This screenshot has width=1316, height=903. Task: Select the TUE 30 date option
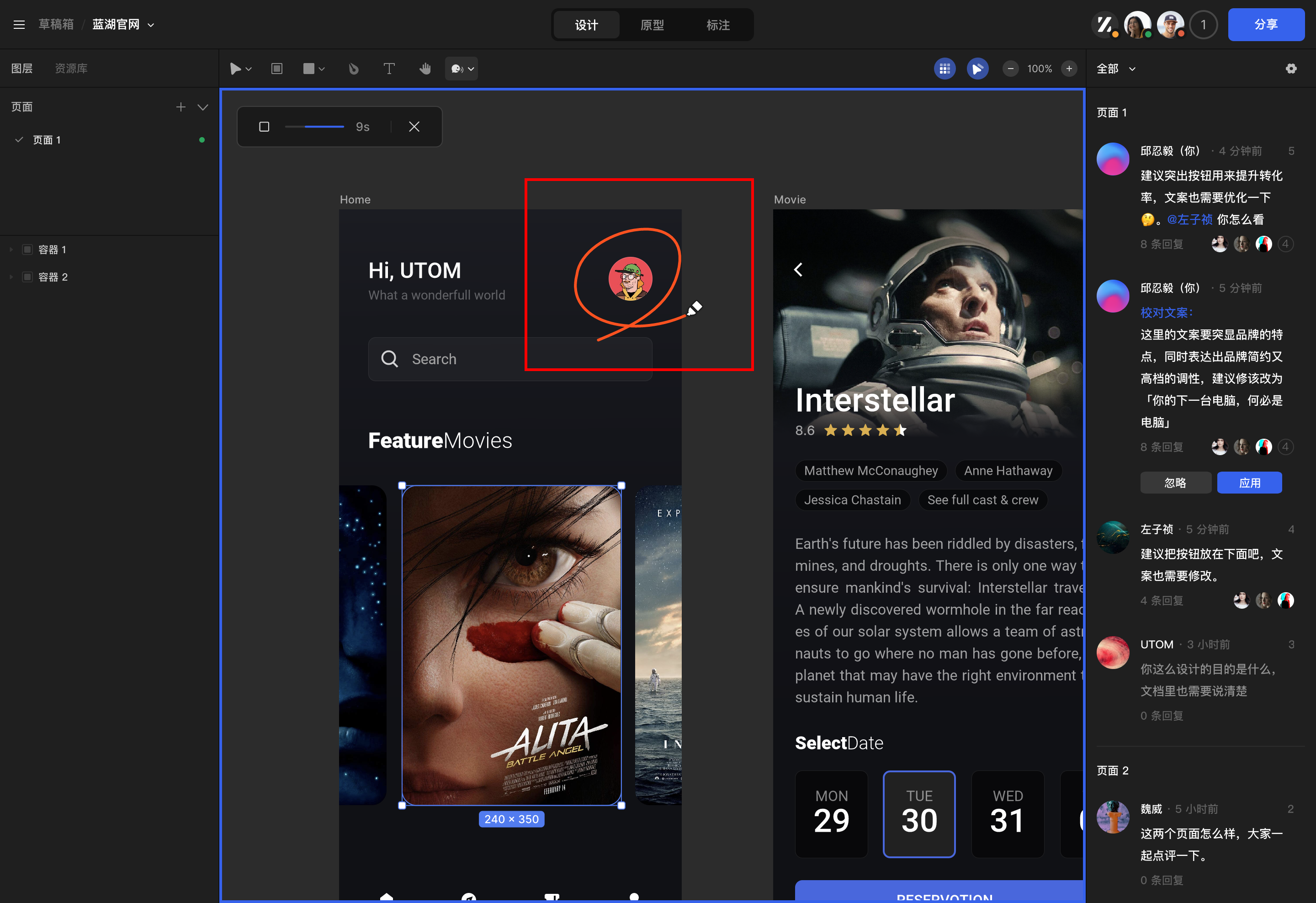(x=919, y=814)
